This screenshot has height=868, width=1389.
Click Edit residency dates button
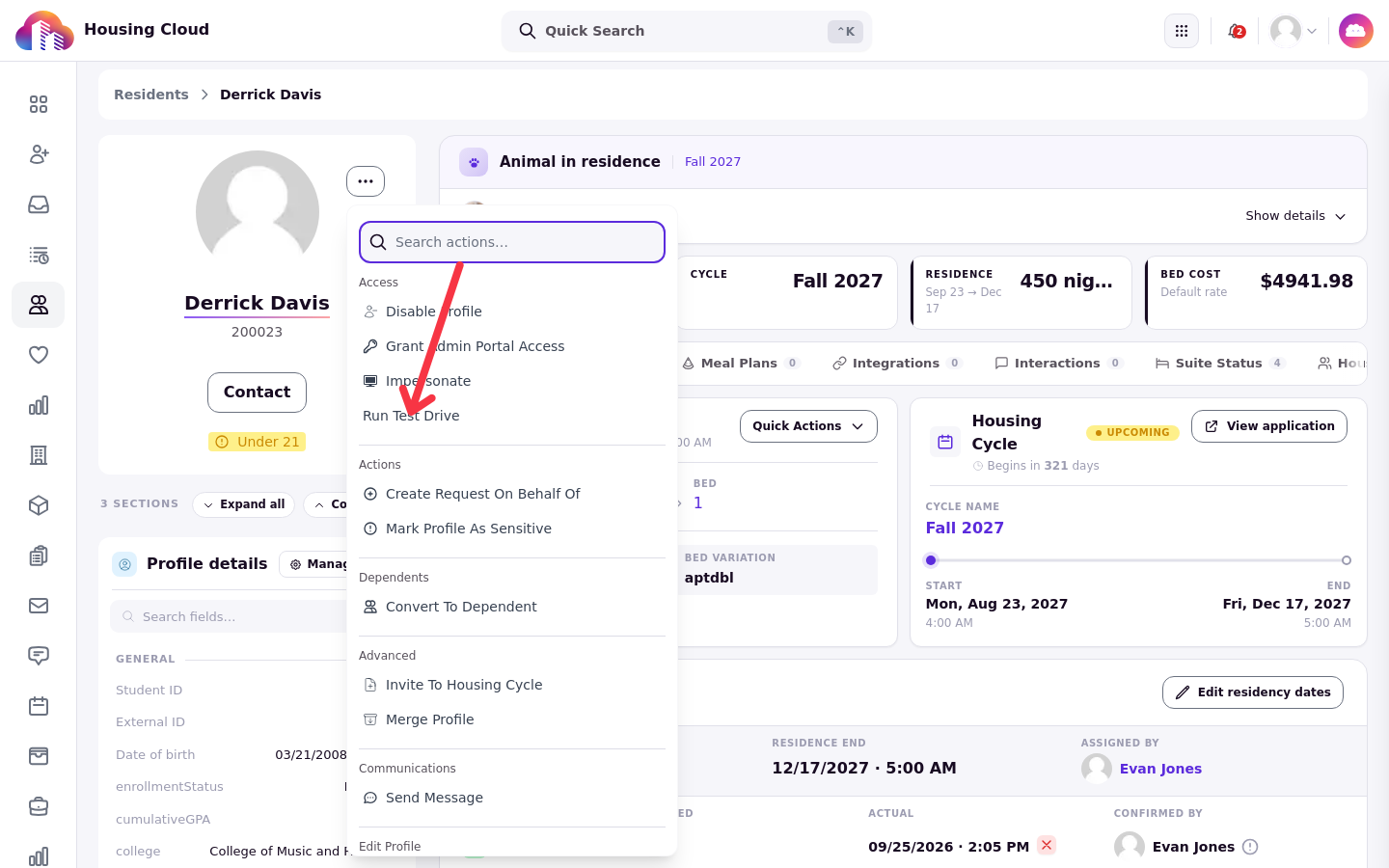[1253, 692]
